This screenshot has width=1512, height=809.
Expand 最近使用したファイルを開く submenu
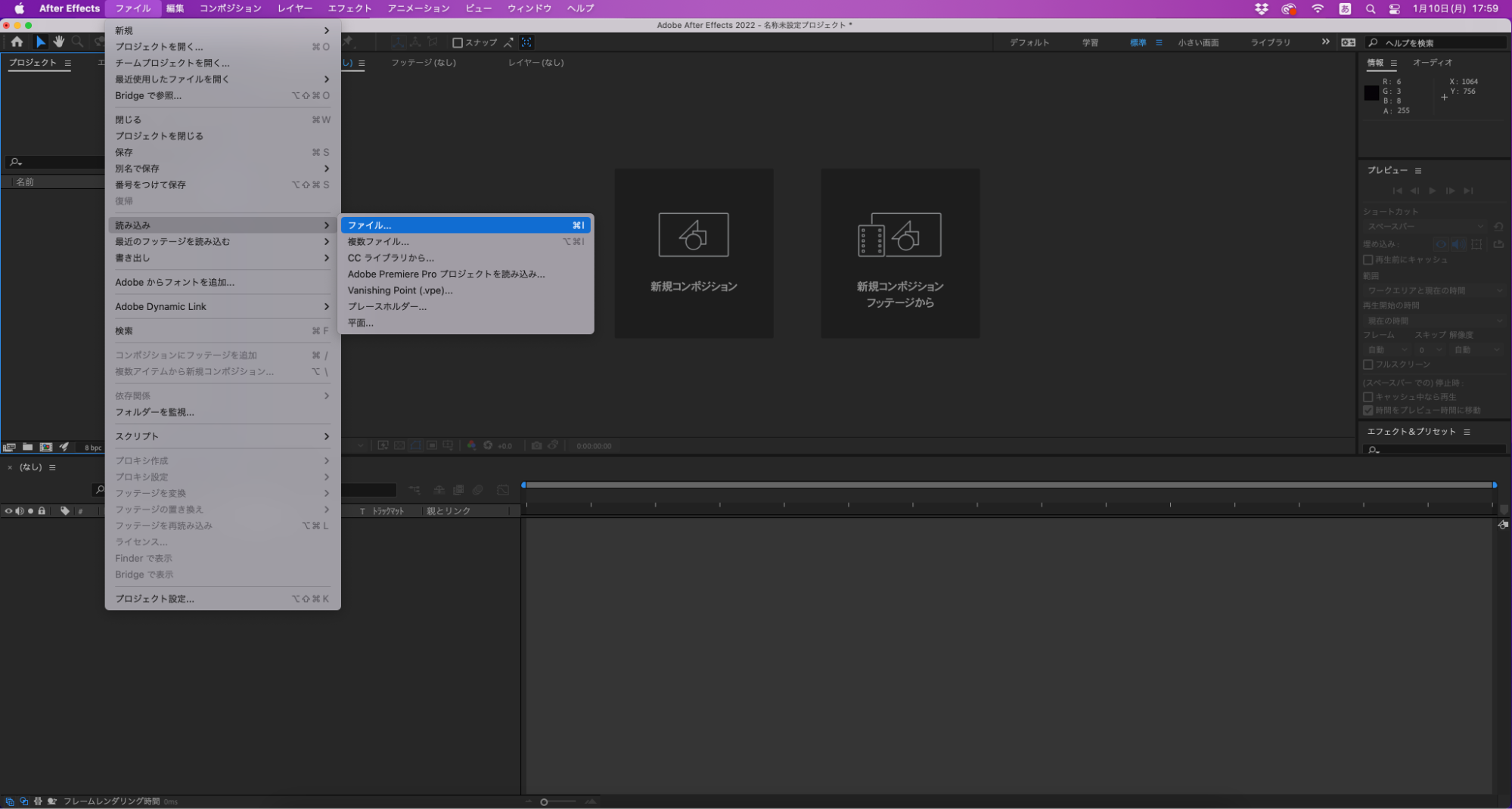(222, 79)
